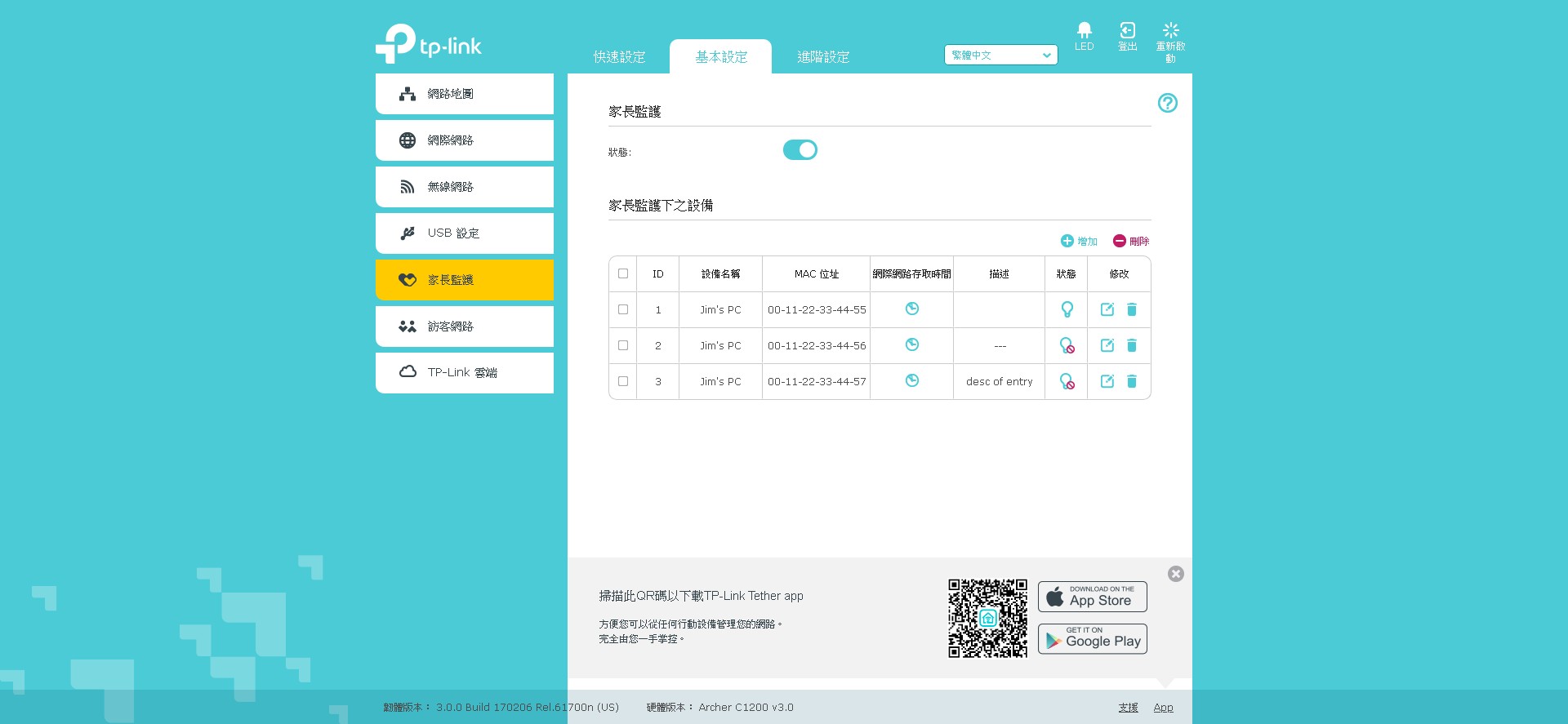Click the firmware version text in footer

501,708
